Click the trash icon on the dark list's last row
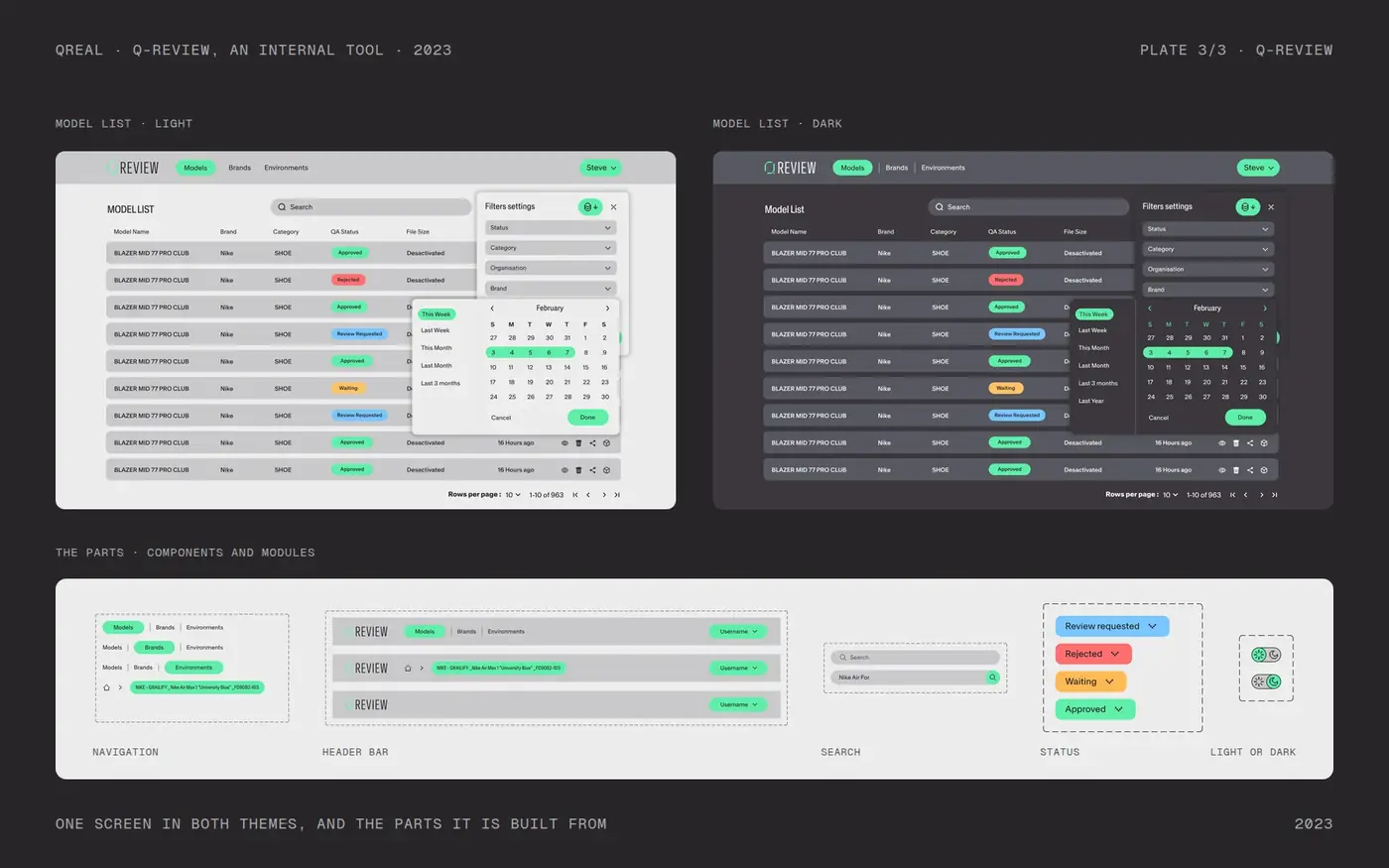Image resolution: width=1389 pixels, height=868 pixels. [1236, 470]
